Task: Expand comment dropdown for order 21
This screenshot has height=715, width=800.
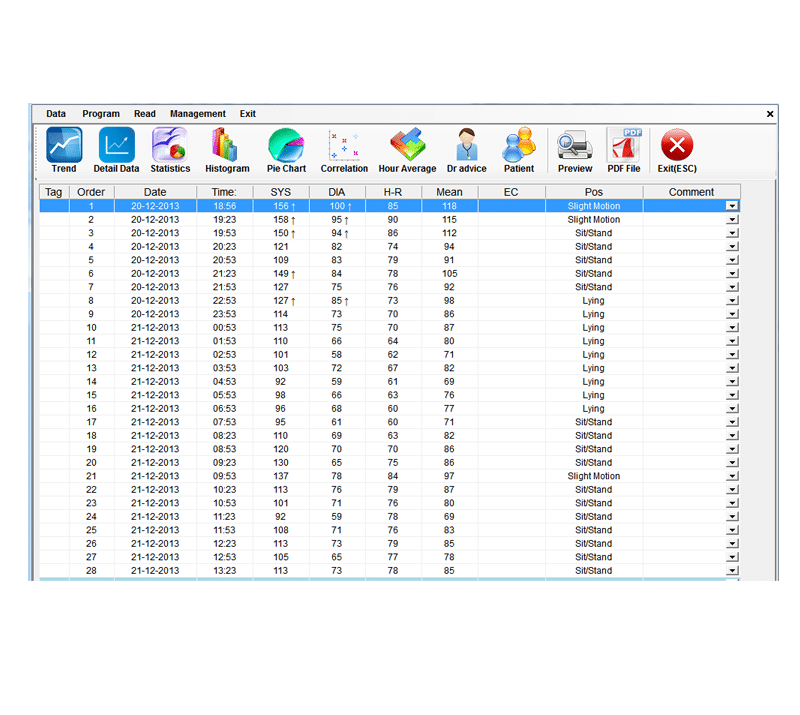Action: click(x=732, y=476)
